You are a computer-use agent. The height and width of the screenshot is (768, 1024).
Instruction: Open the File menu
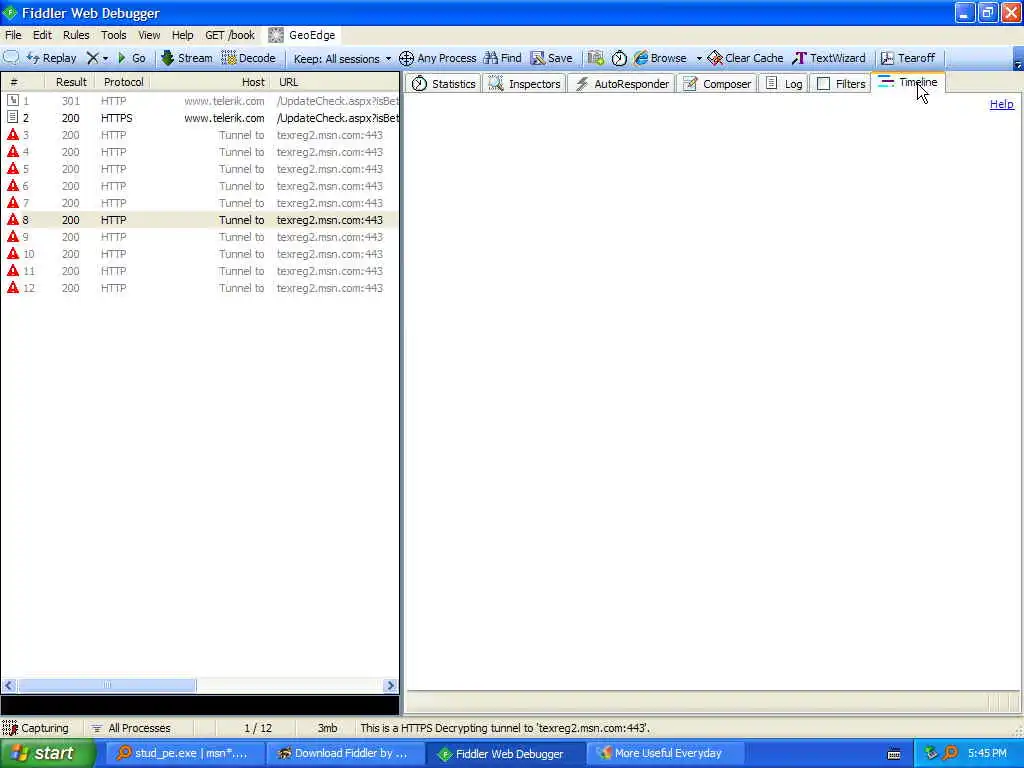(13, 35)
